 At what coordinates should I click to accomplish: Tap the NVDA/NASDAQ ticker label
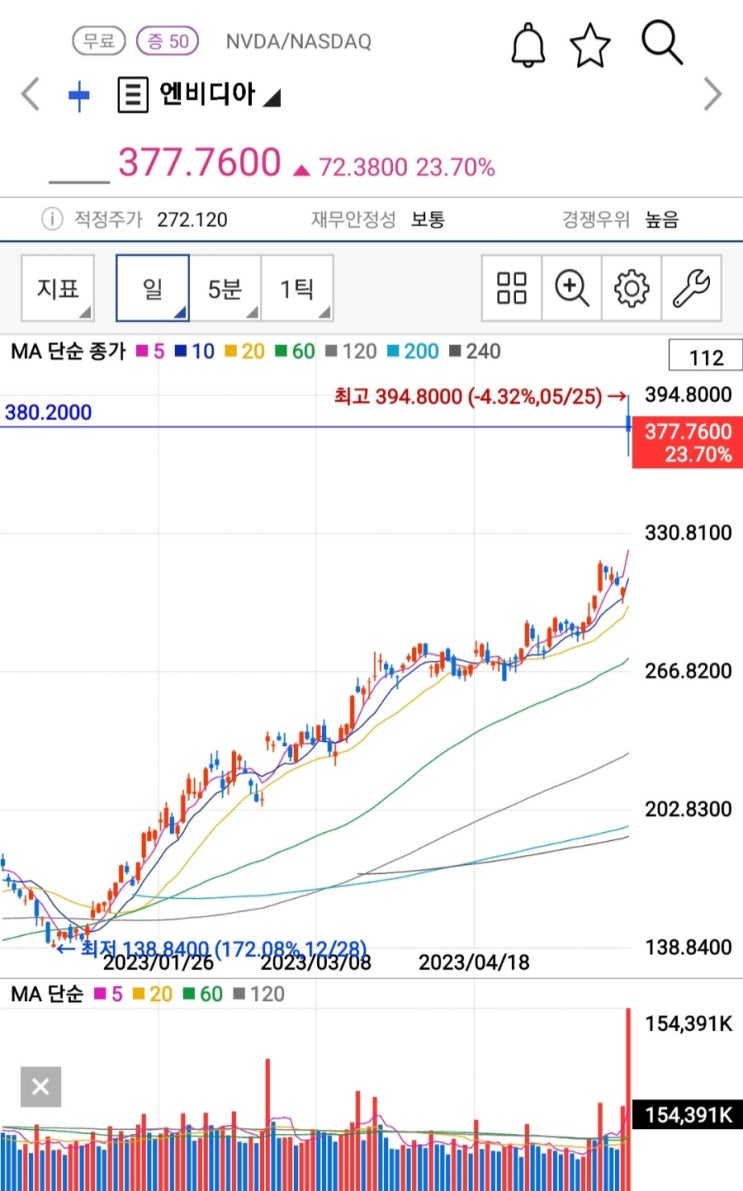[x=299, y=41]
